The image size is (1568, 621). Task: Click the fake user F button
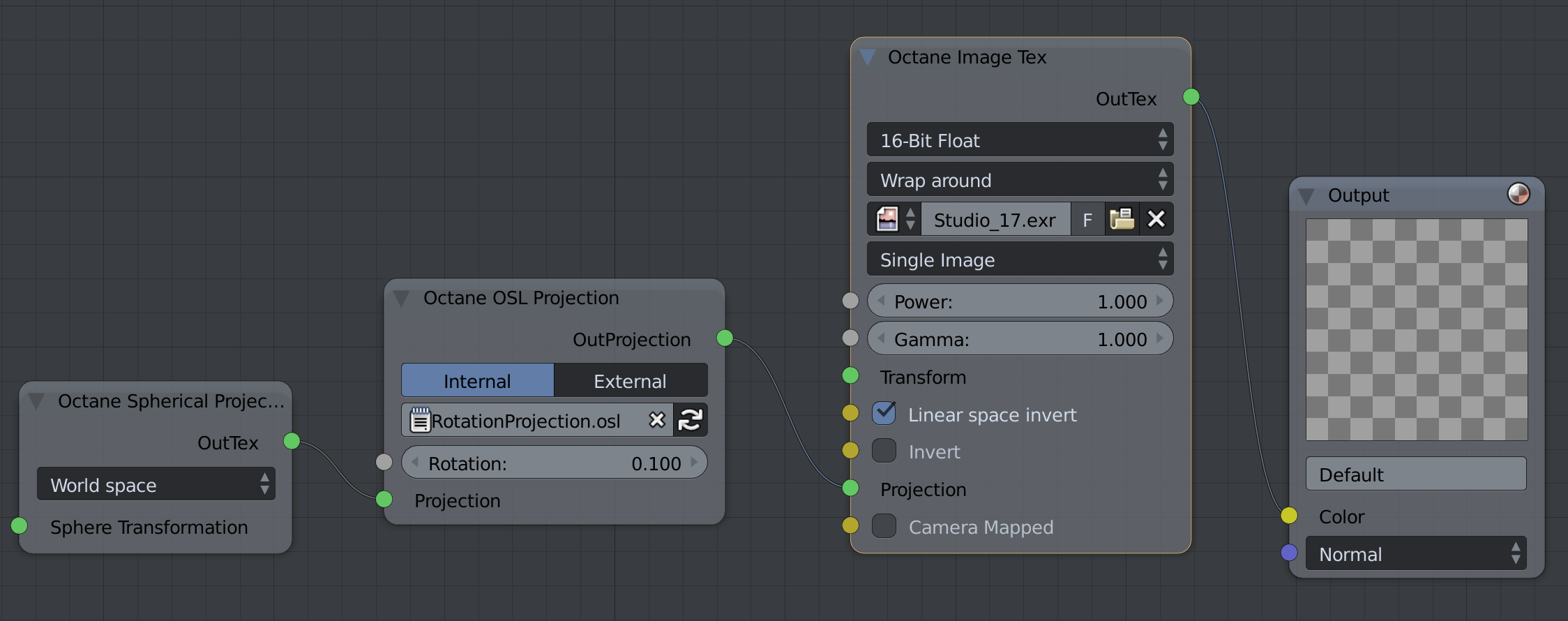pos(1087,220)
